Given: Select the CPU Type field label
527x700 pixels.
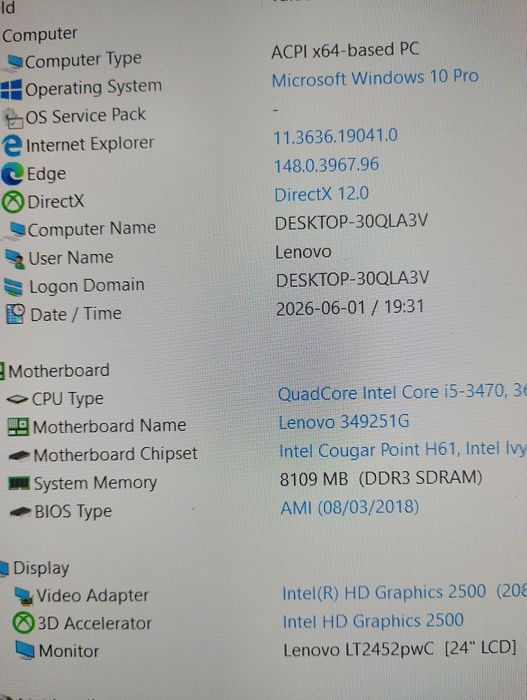Looking at the screenshot, I should click(68, 399).
